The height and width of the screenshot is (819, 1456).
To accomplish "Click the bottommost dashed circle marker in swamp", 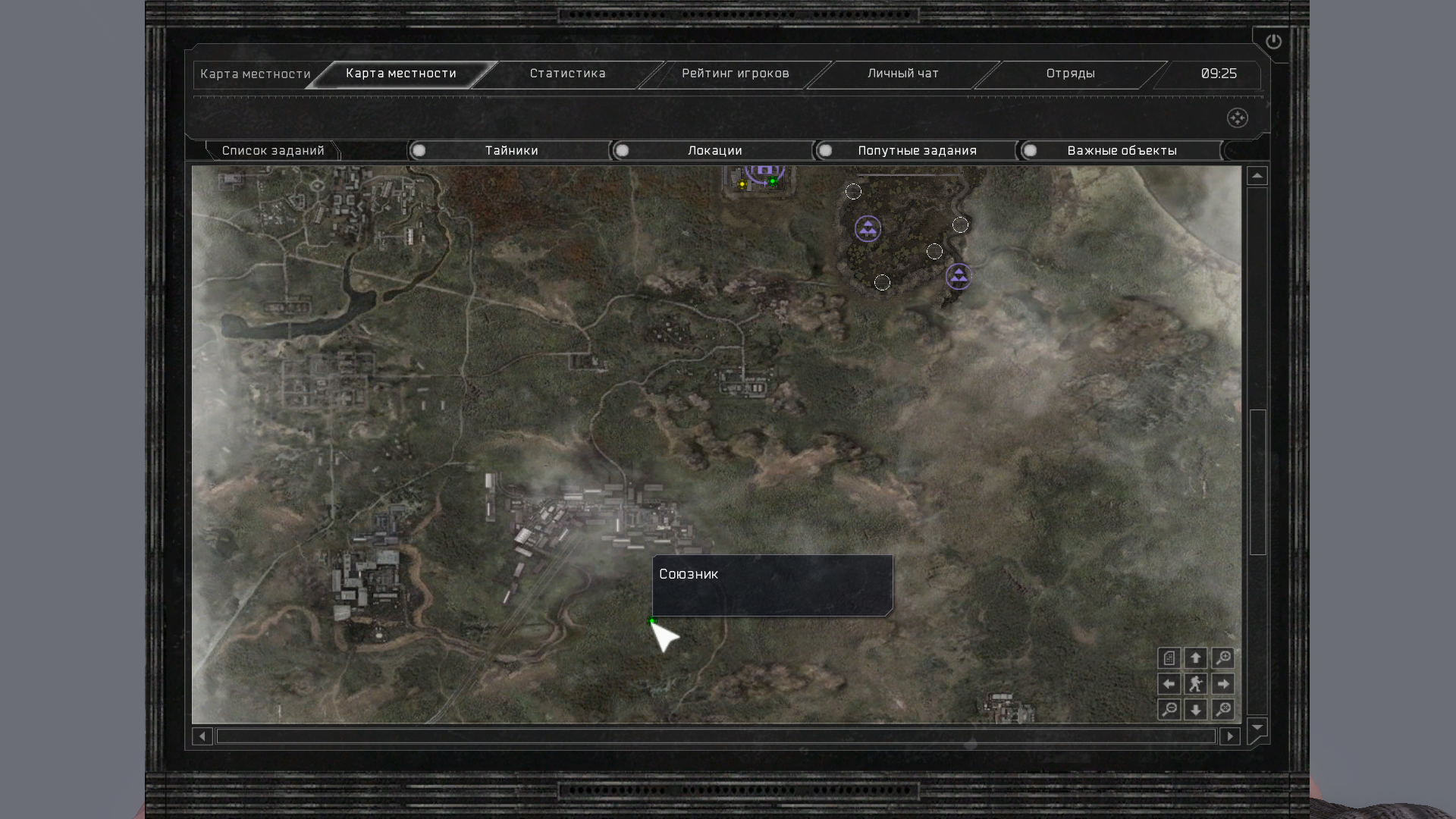I will (882, 283).
